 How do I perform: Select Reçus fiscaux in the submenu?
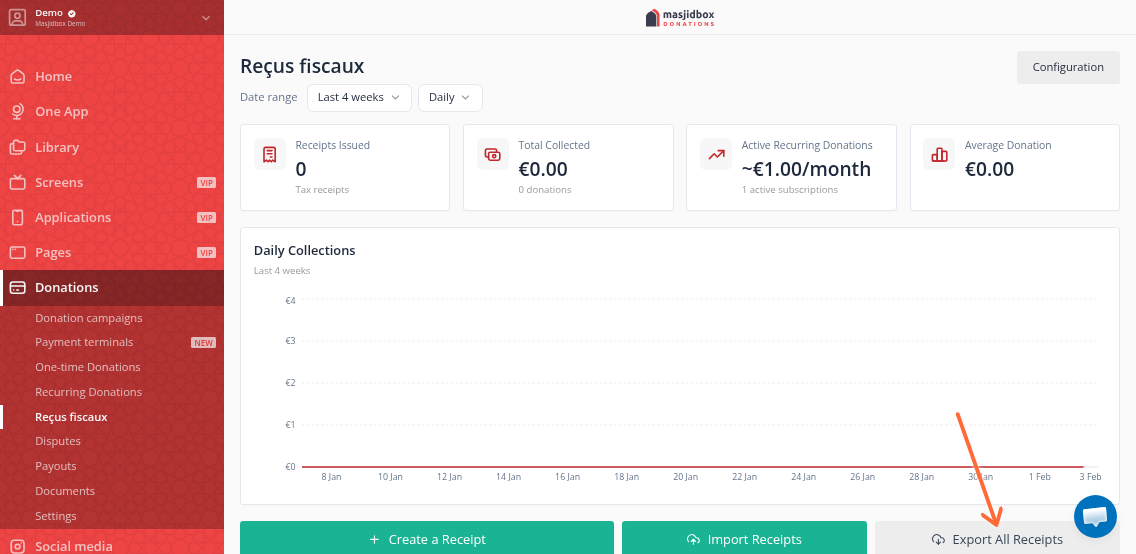71,417
